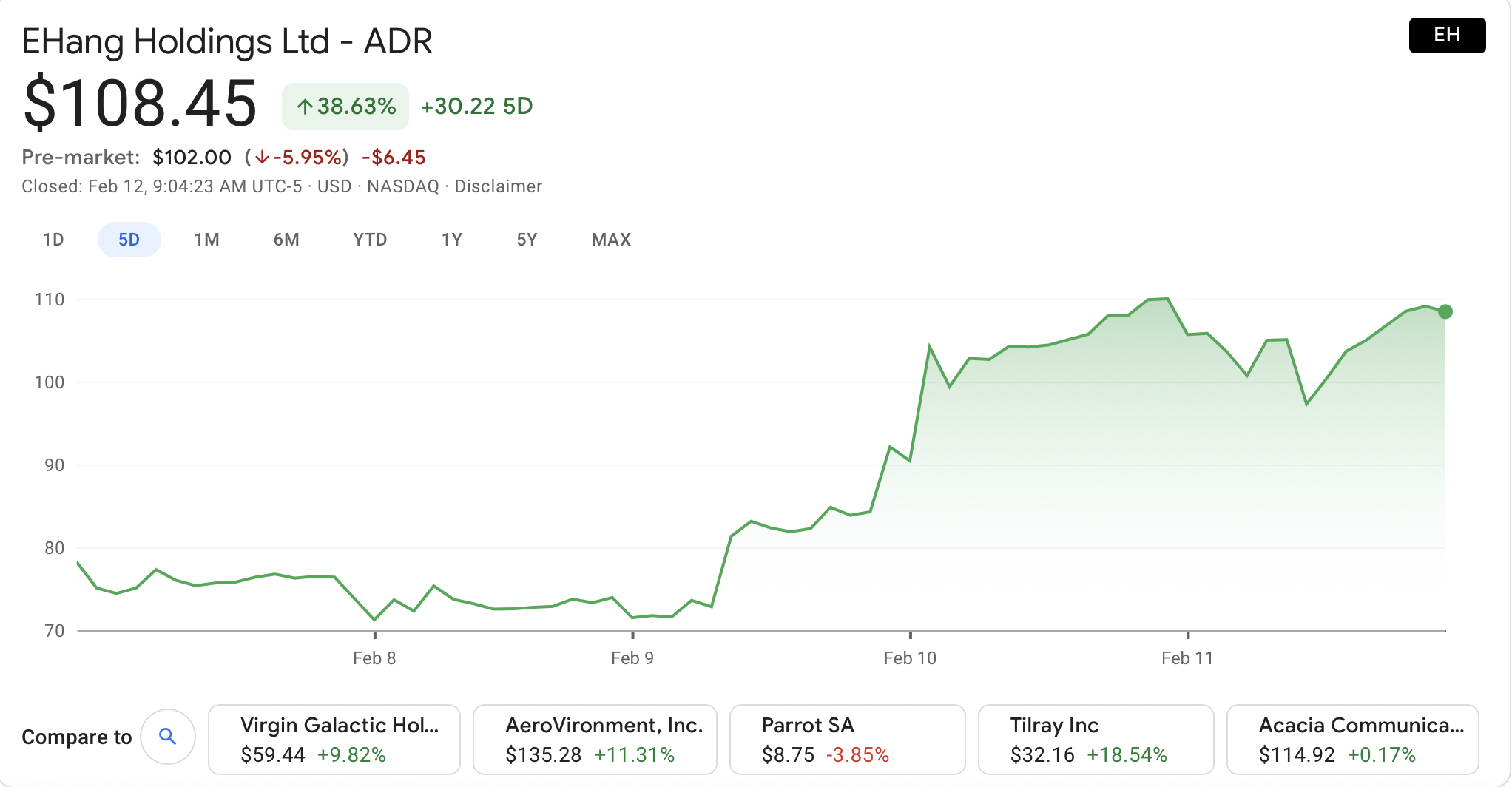Viewport: 1512px width, 787px height.
Task: Click the +30.22 5D change text
Action: 476,107
